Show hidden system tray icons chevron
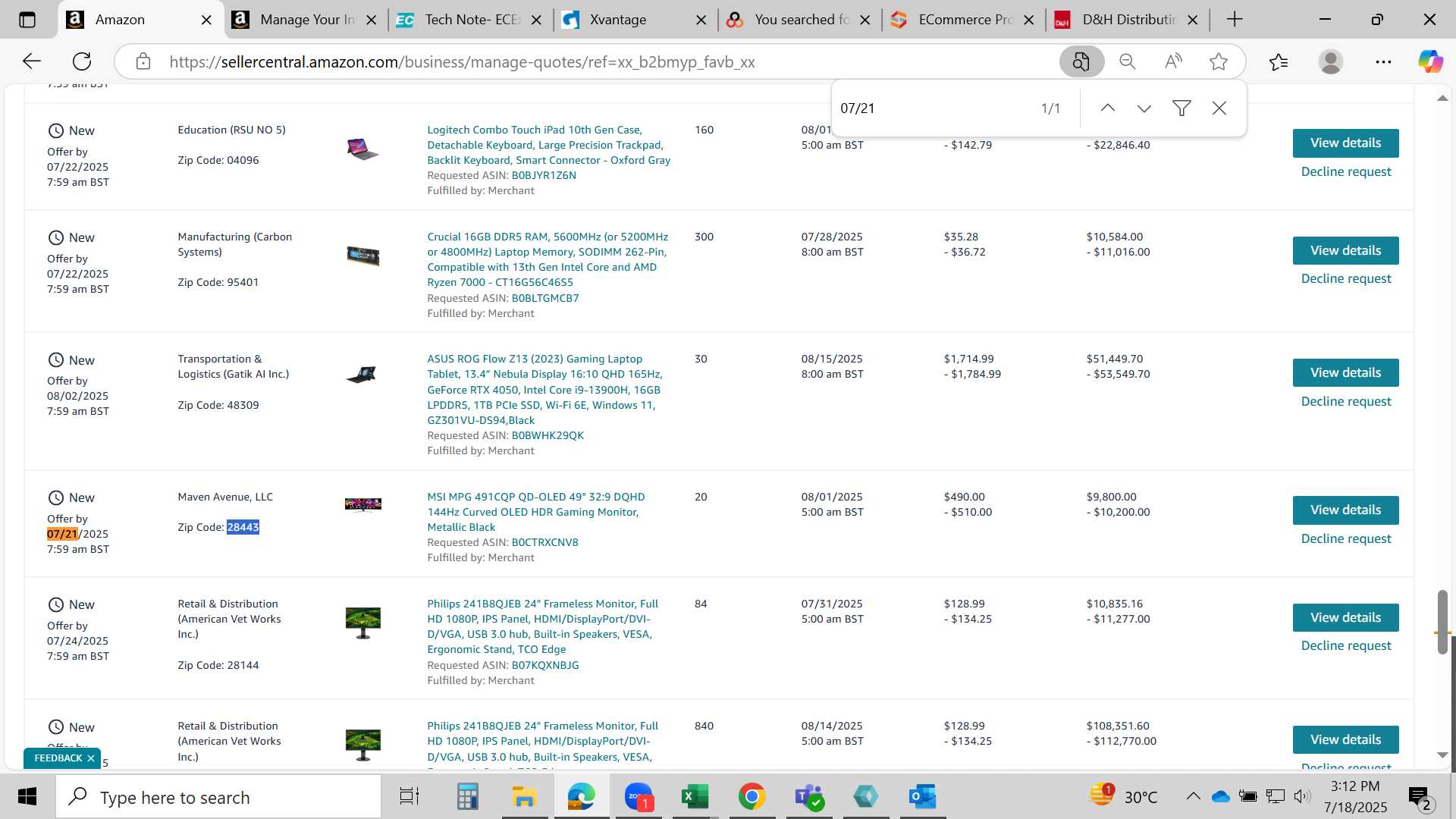This screenshot has width=1456, height=819. coord(1193,796)
